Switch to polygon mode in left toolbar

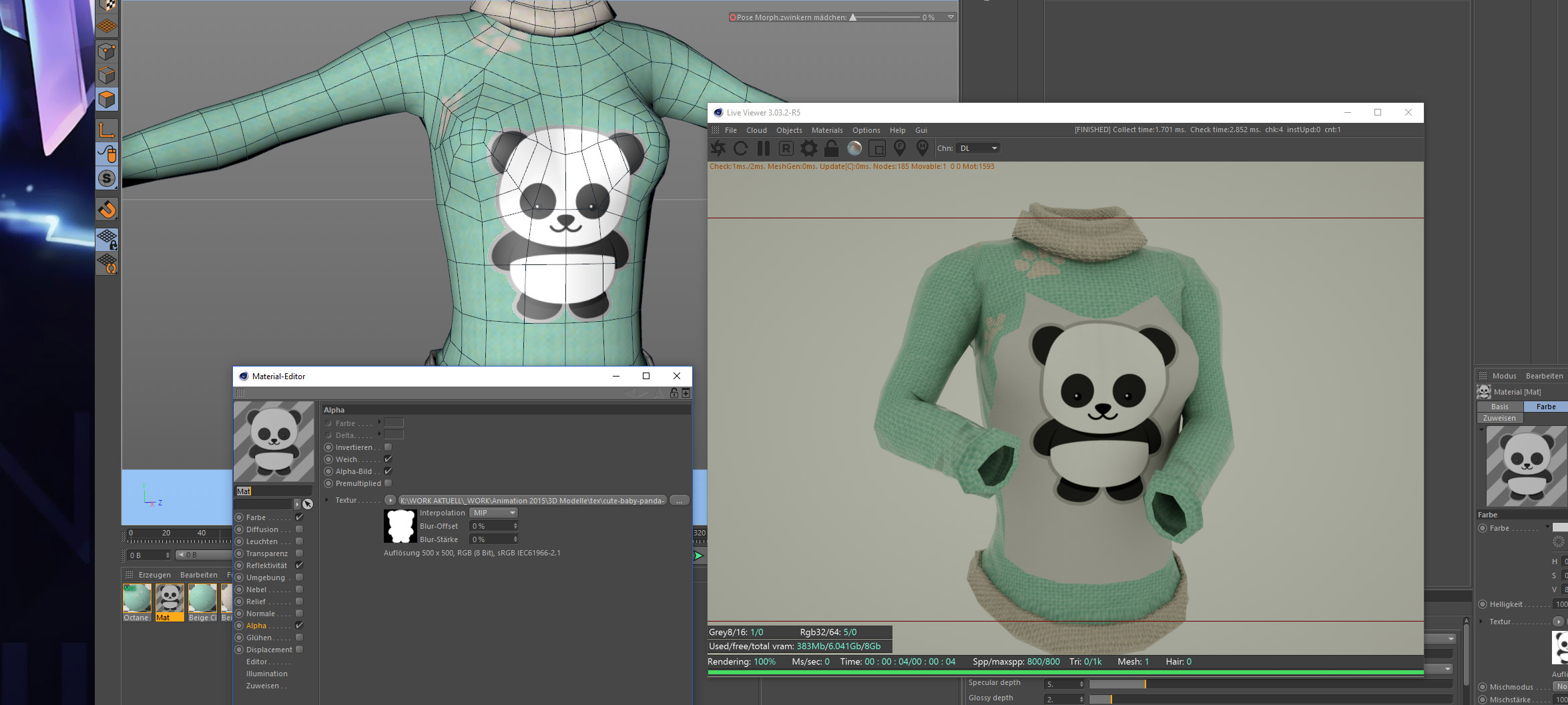(107, 100)
